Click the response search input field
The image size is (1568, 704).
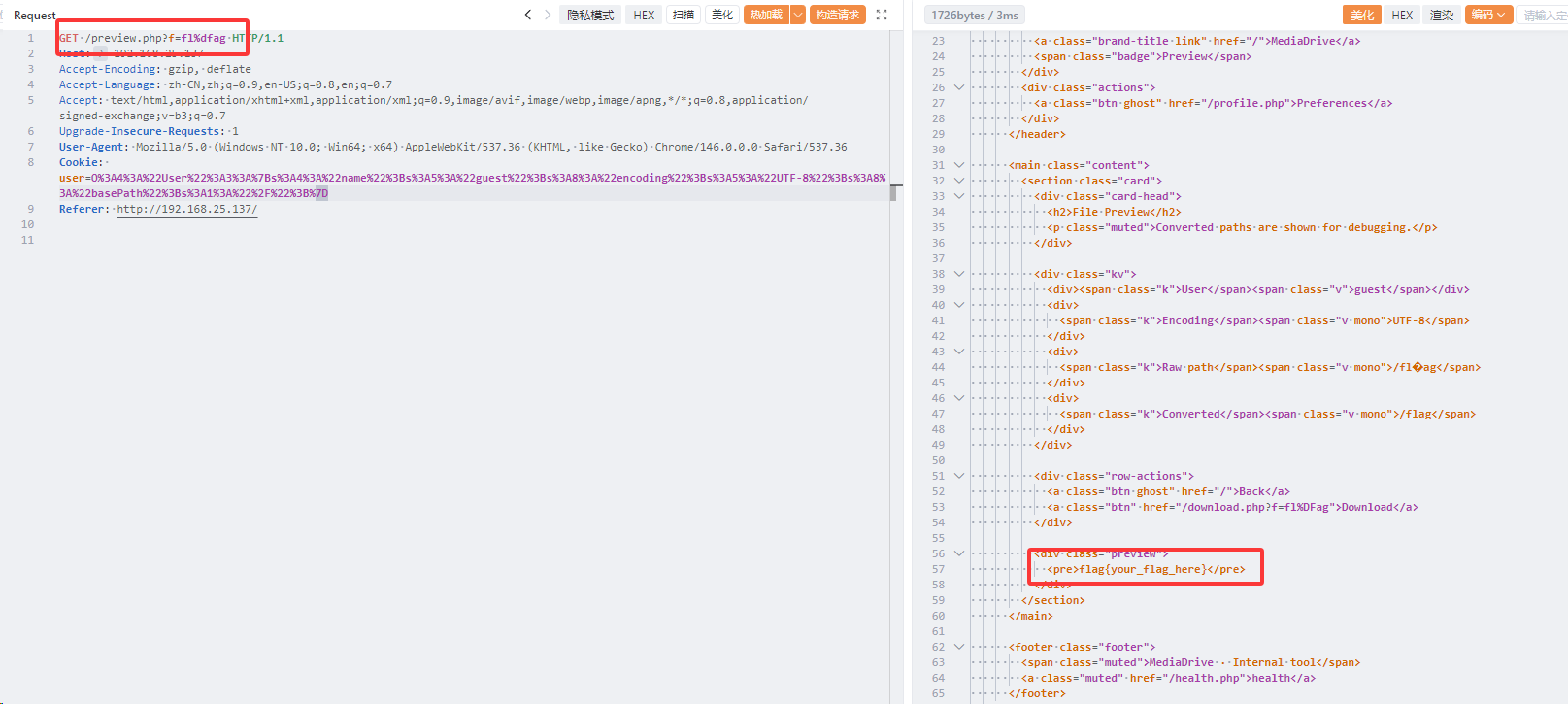point(1544,15)
